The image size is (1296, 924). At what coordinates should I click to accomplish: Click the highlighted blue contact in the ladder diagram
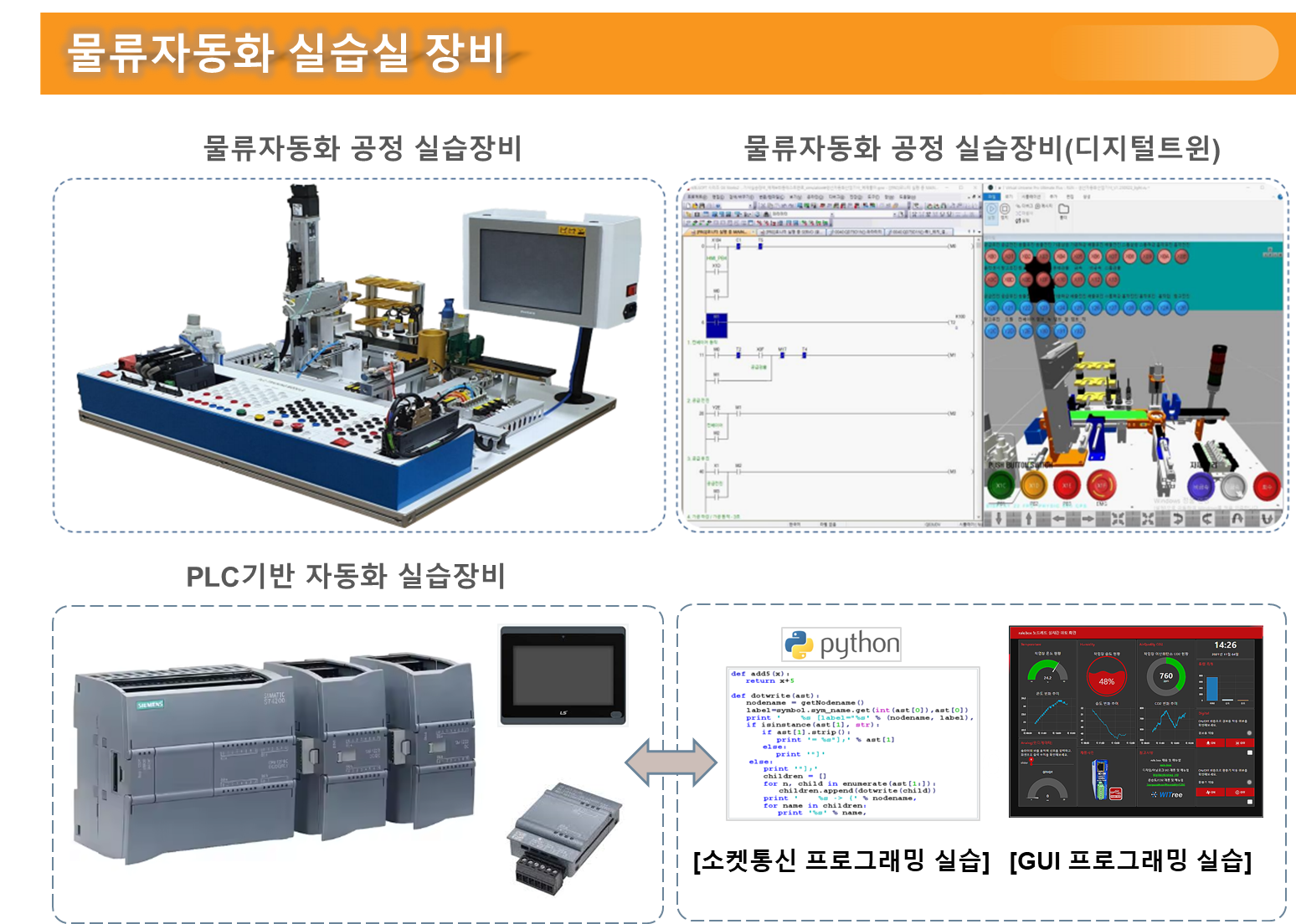coord(717,325)
